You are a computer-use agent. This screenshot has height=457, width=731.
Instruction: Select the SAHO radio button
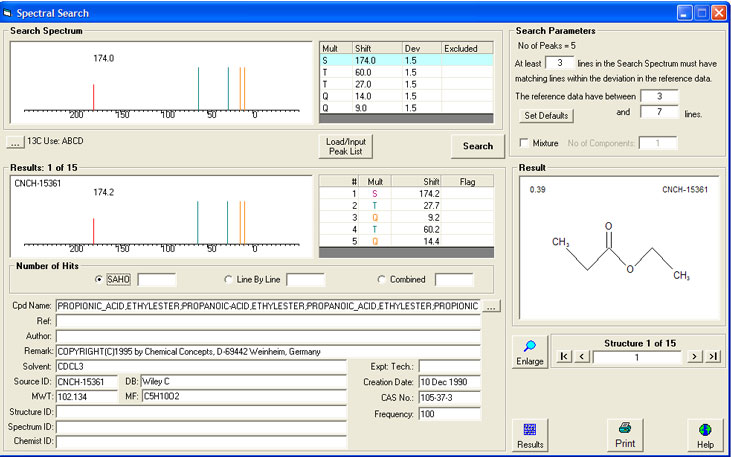pos(98,279)
